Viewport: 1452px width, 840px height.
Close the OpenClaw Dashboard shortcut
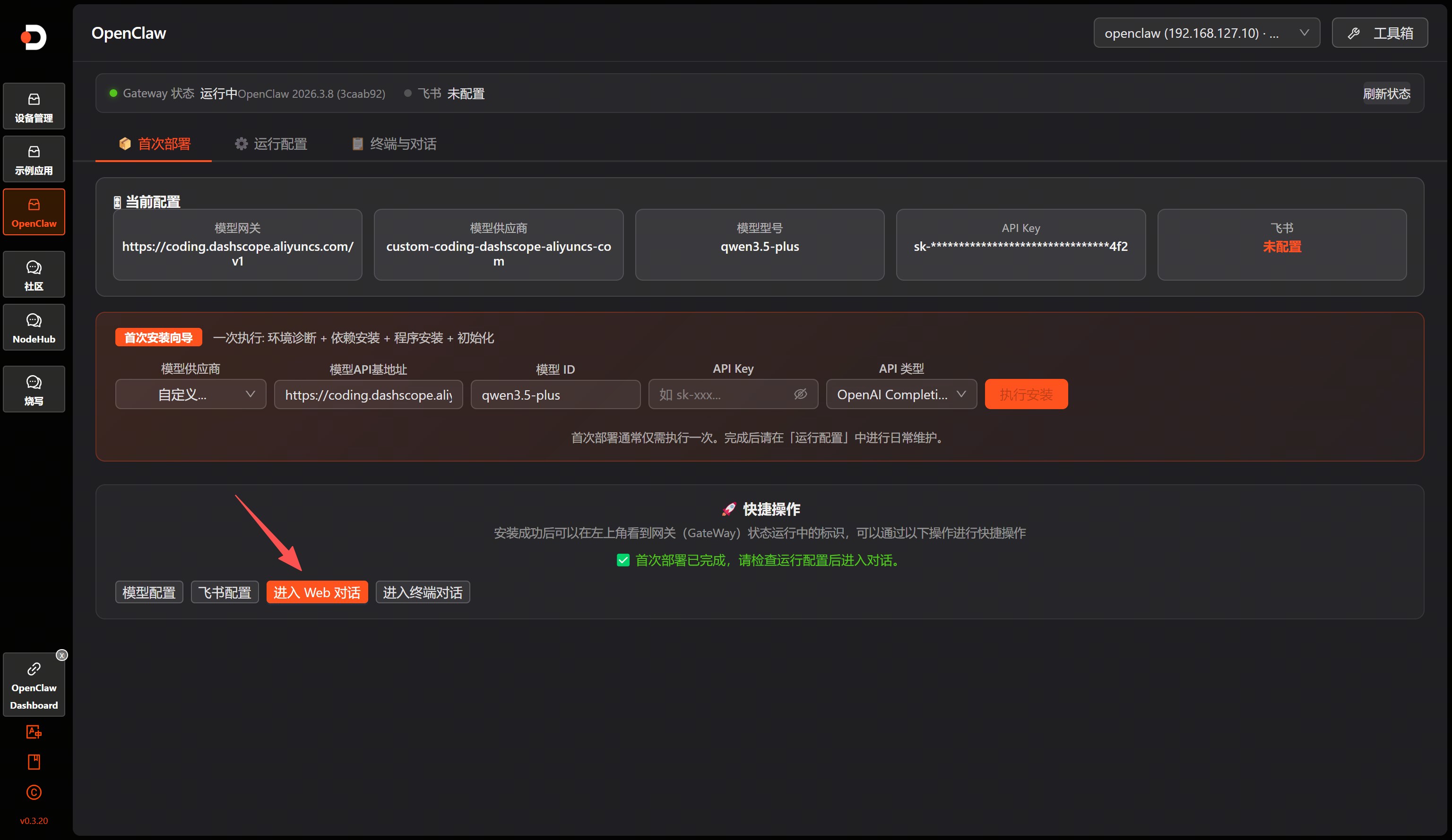pos(61,656)
